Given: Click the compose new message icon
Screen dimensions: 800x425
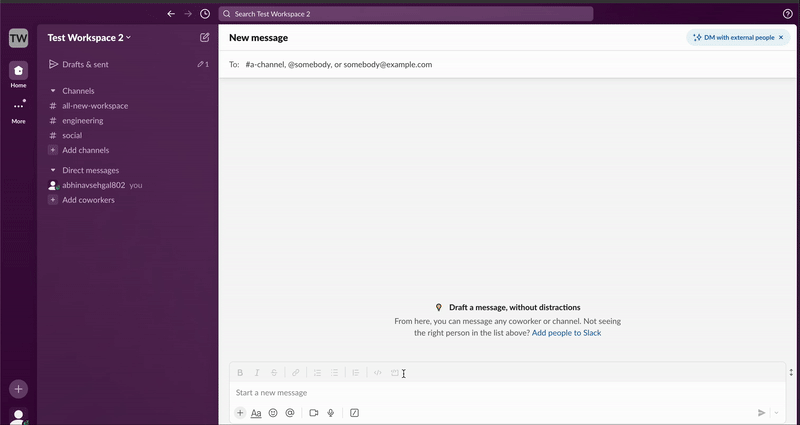Looking at the screenshot, I should tap(205, 37).
